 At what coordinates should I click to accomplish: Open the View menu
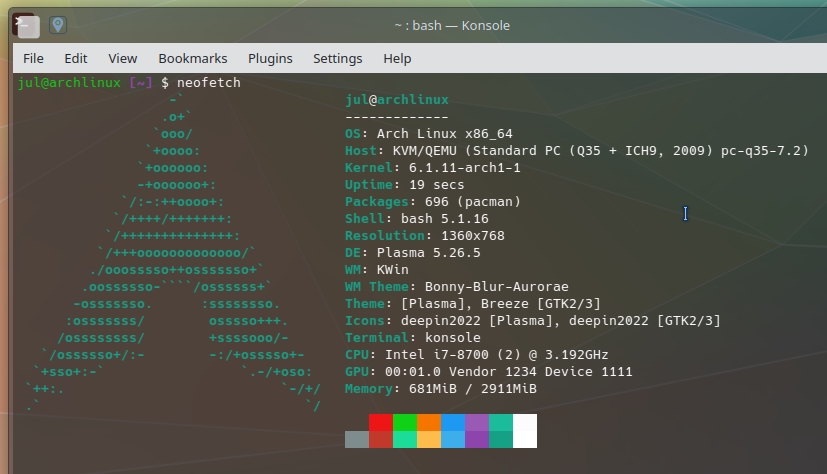point(122,58)
